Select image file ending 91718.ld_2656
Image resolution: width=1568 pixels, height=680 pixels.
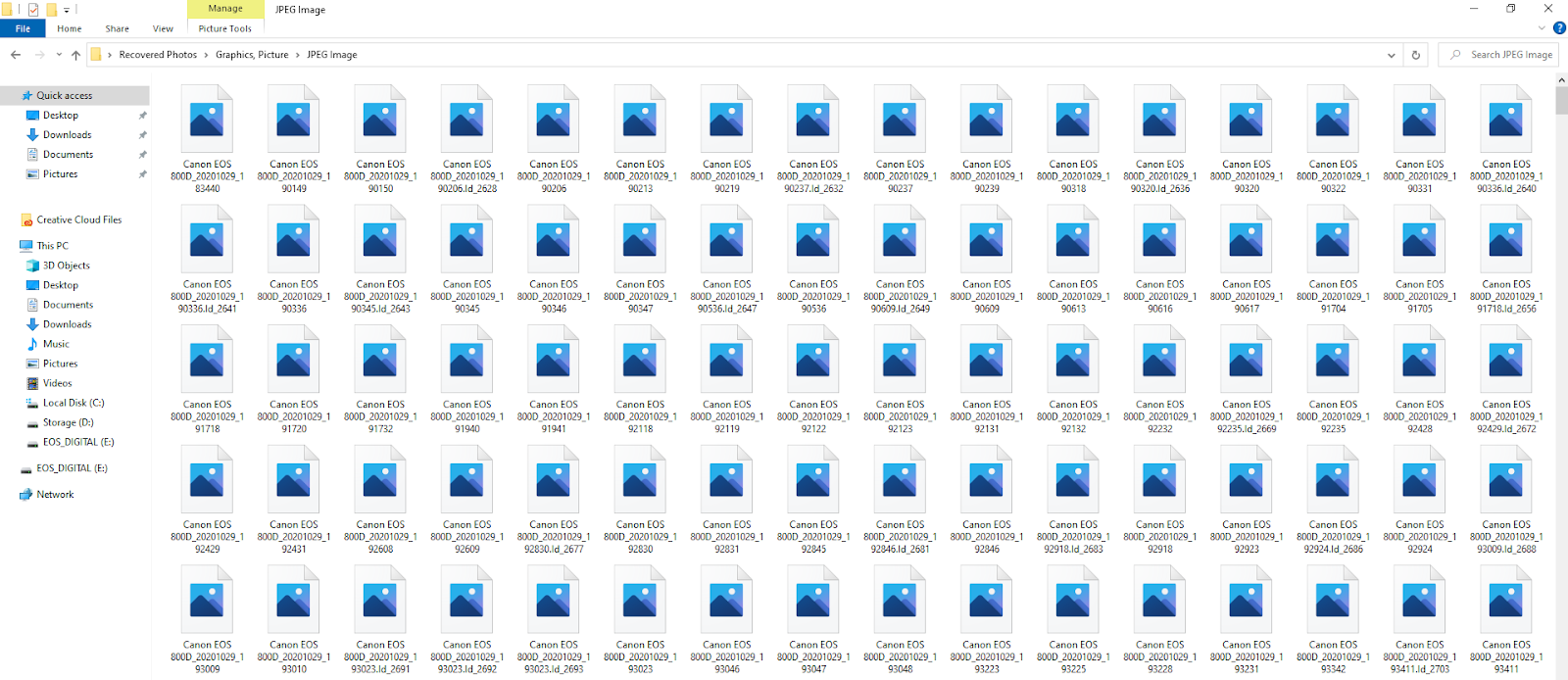click(x=1506, y=260)
